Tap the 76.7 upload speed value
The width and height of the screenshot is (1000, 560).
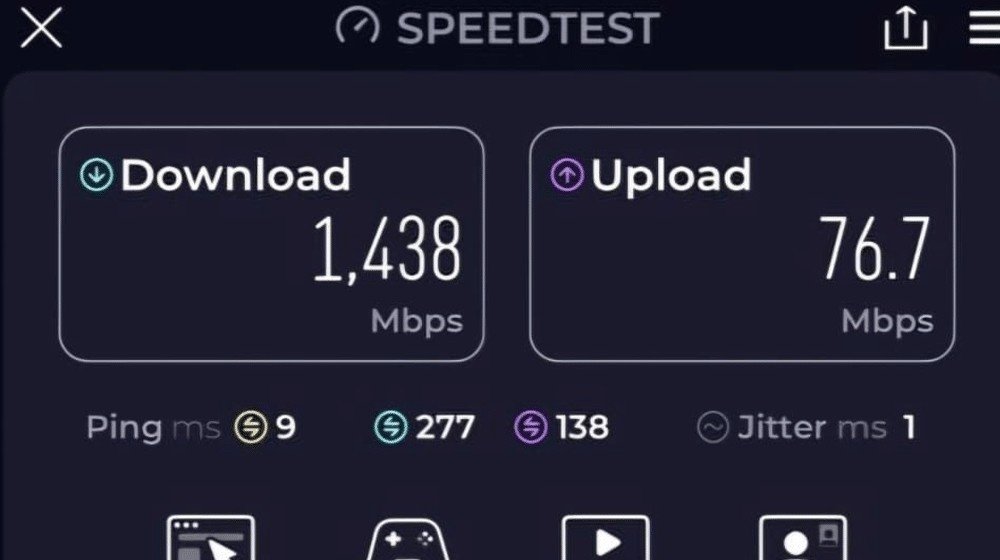tap(874, 248)
